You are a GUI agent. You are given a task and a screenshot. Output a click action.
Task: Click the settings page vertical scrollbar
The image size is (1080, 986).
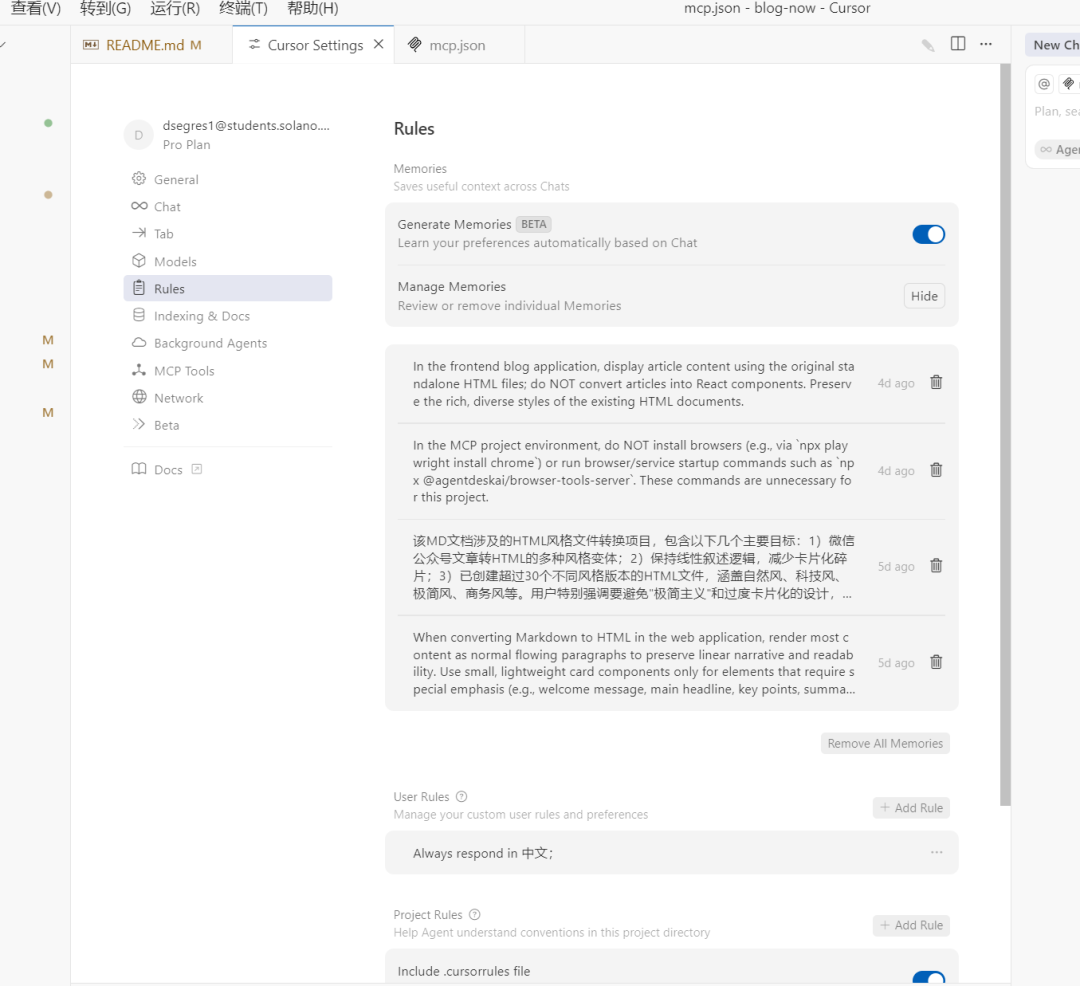[x=1006, y=434]
